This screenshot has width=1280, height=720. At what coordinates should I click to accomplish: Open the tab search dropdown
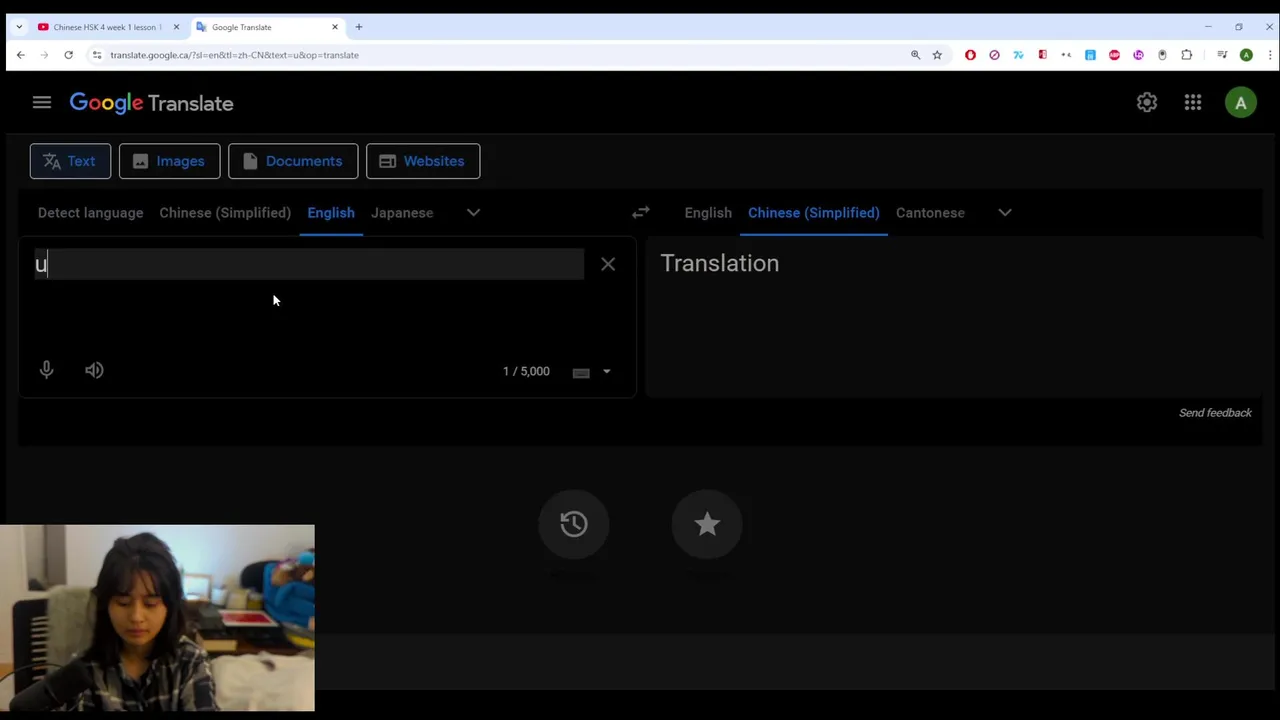click(x=19, y=27)
